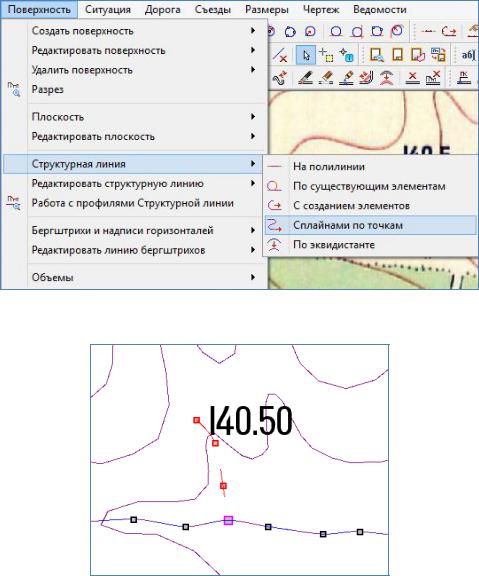Viewport: 479px width, 576px height.
Task: Expand Редактировать поверхность submenu arrow
Action: tap(253, 50)
